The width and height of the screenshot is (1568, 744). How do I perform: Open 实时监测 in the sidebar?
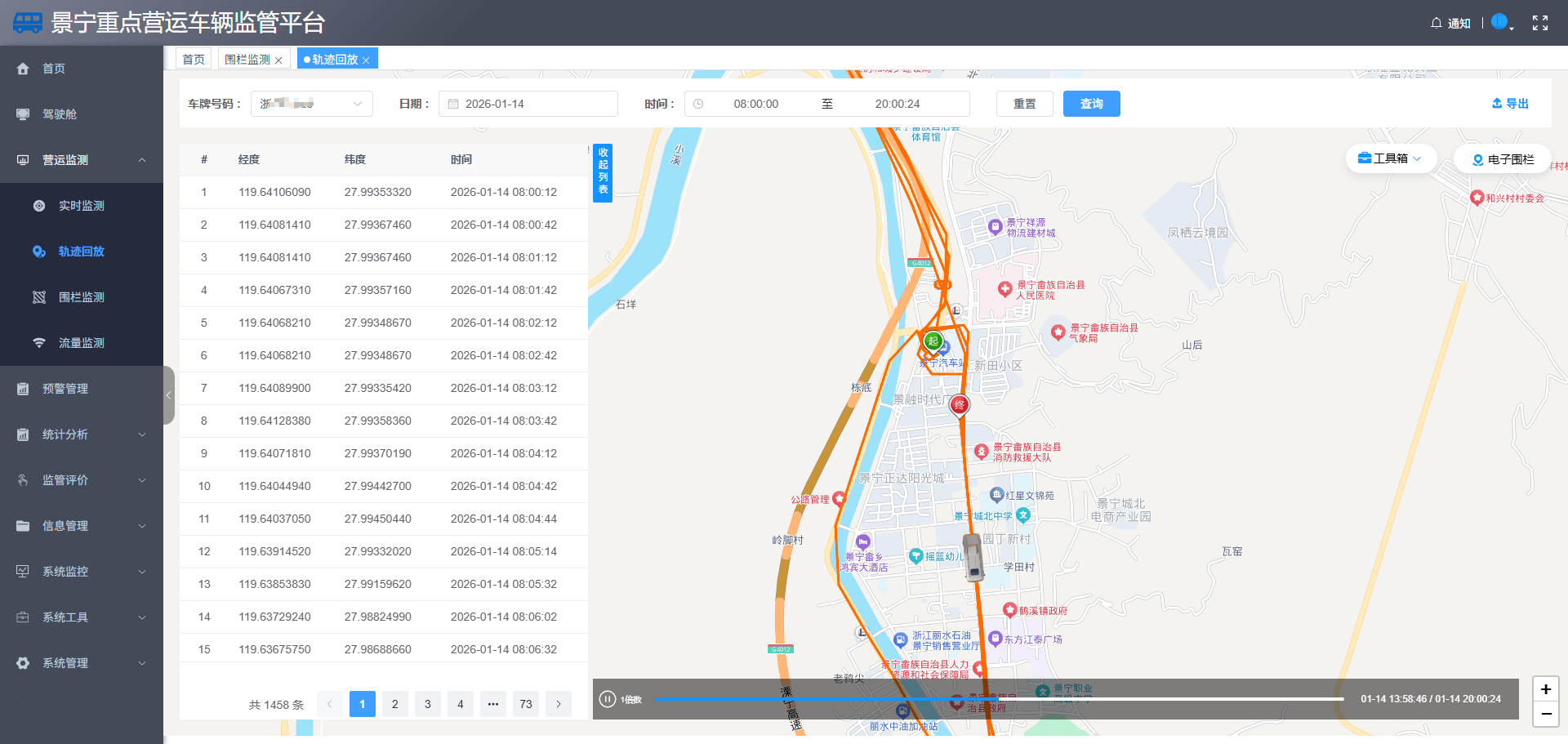coord(81,206)
